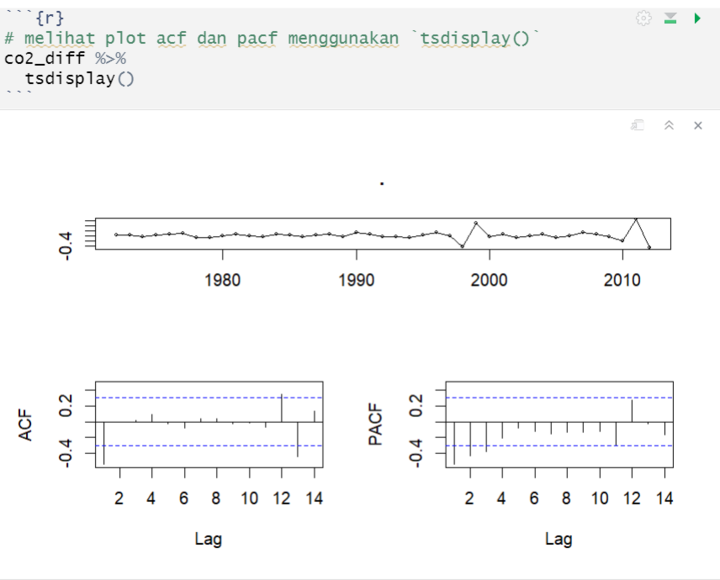Run all chunks above this one
This screenshot has height=580, width=720.
(670, 18)
